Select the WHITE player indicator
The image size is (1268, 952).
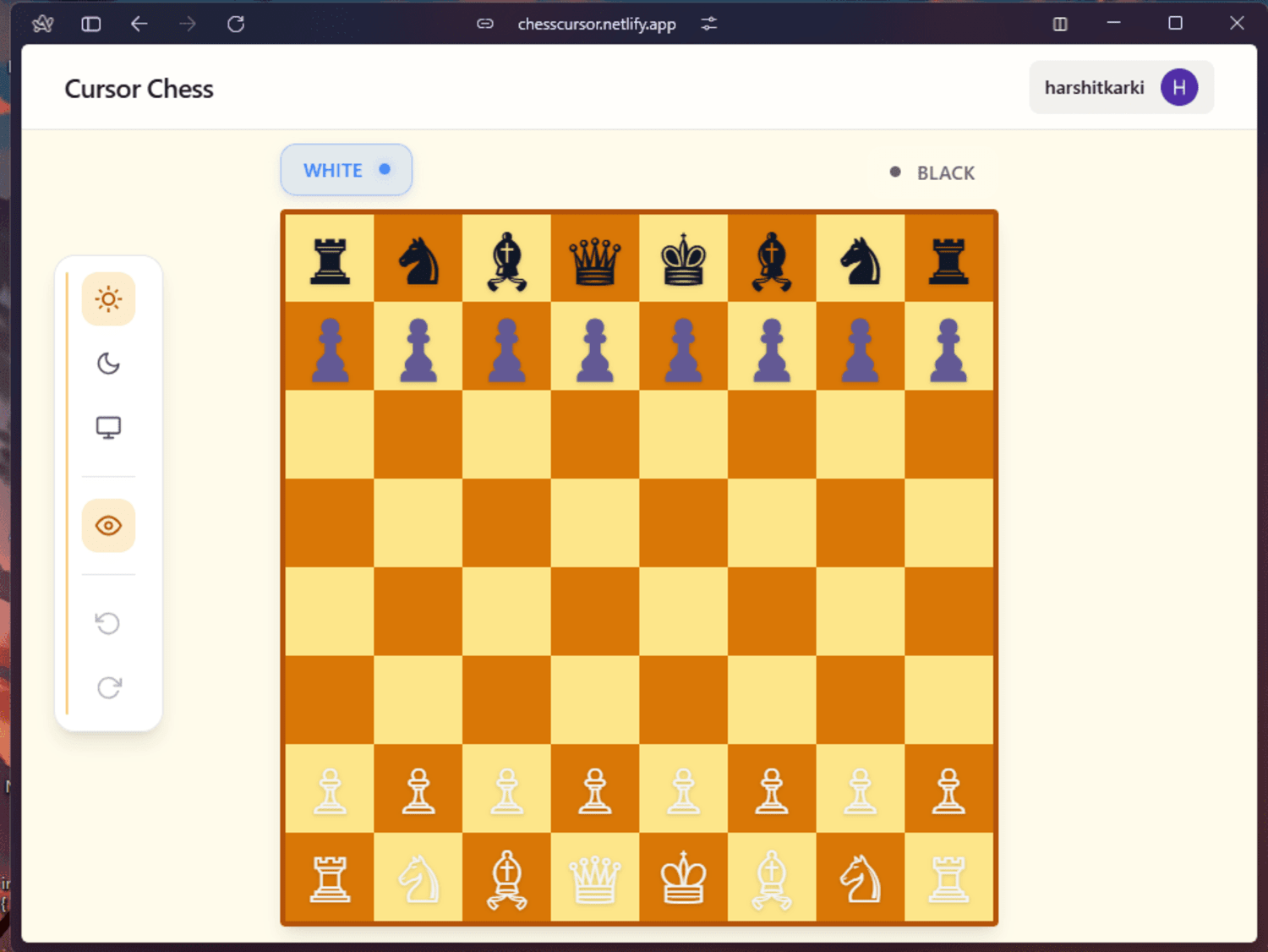point(347,170)
